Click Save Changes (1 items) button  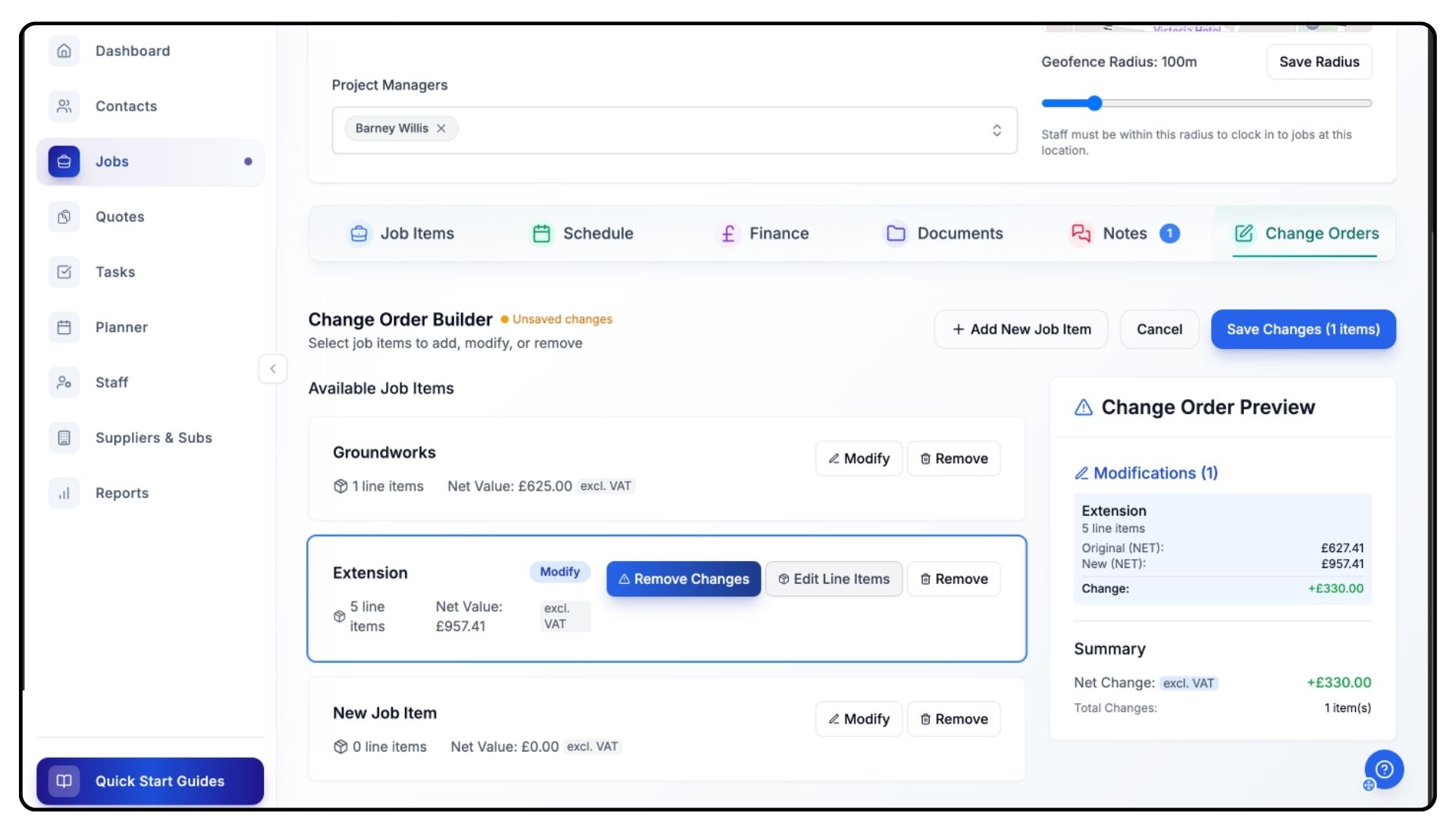1303,329
